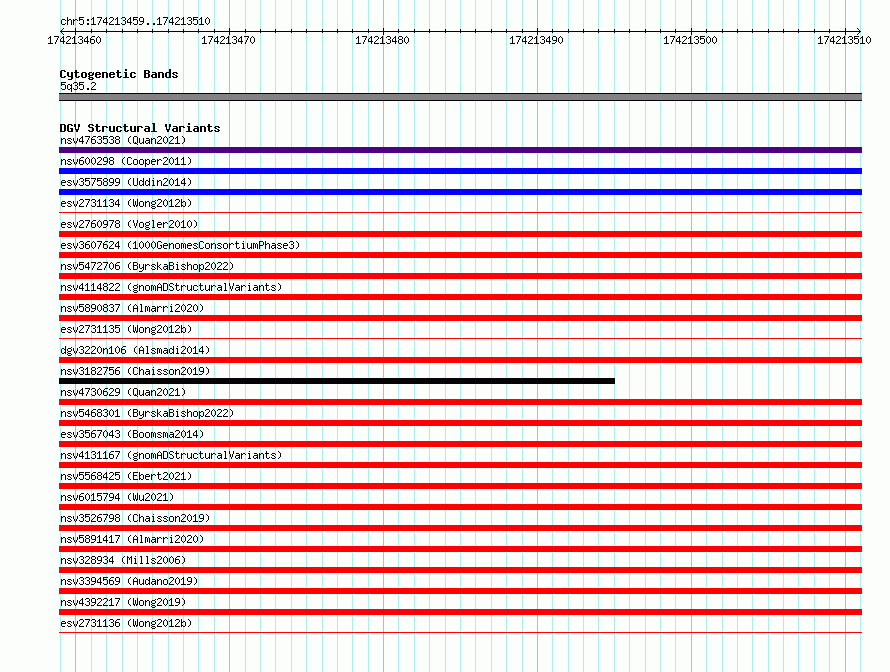This screenshot has height=672, width=890.
Task: Open esv3607624 (1000GenomesConsortiumPhase3) variant
Action: coord(180,245)
